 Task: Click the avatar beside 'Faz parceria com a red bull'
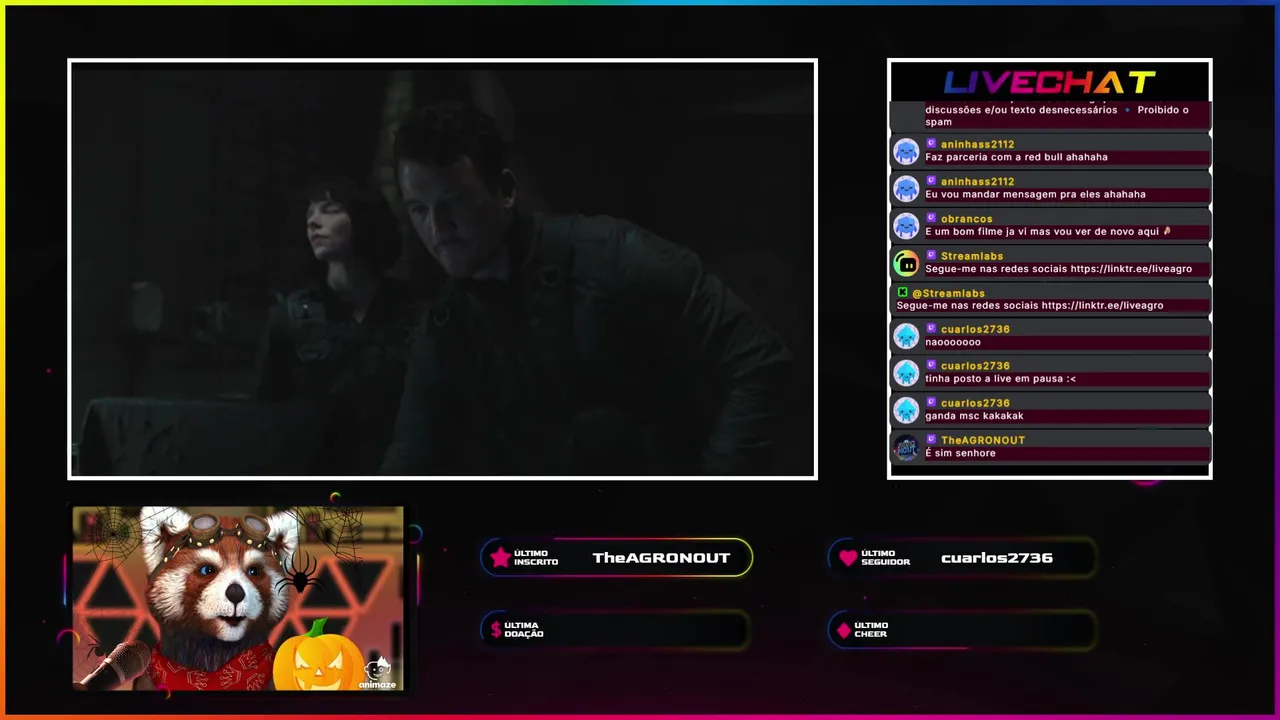906,151
